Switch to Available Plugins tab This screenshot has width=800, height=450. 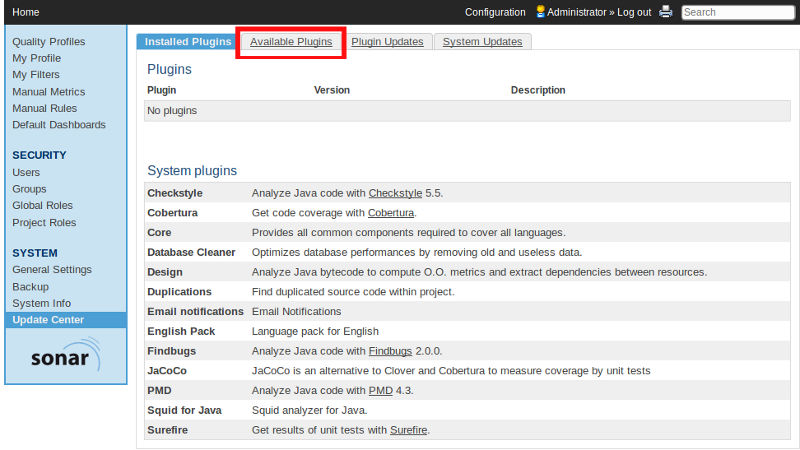coord(291,41)
